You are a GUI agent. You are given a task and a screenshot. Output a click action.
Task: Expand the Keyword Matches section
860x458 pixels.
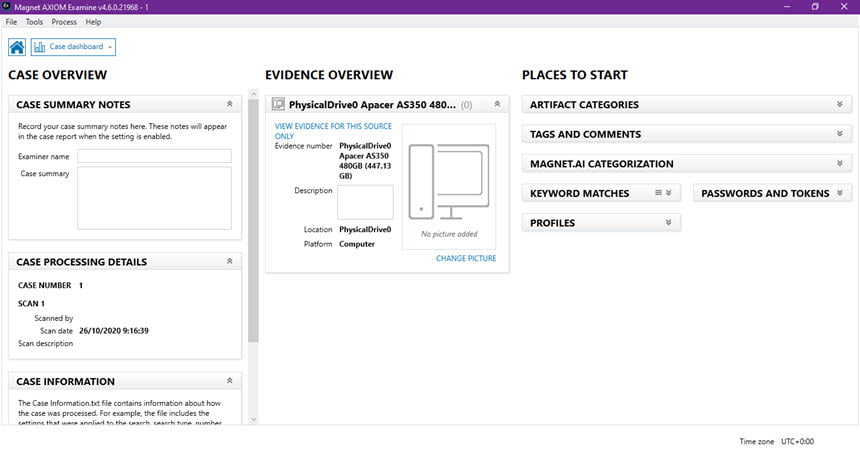(x=669, y=193)
